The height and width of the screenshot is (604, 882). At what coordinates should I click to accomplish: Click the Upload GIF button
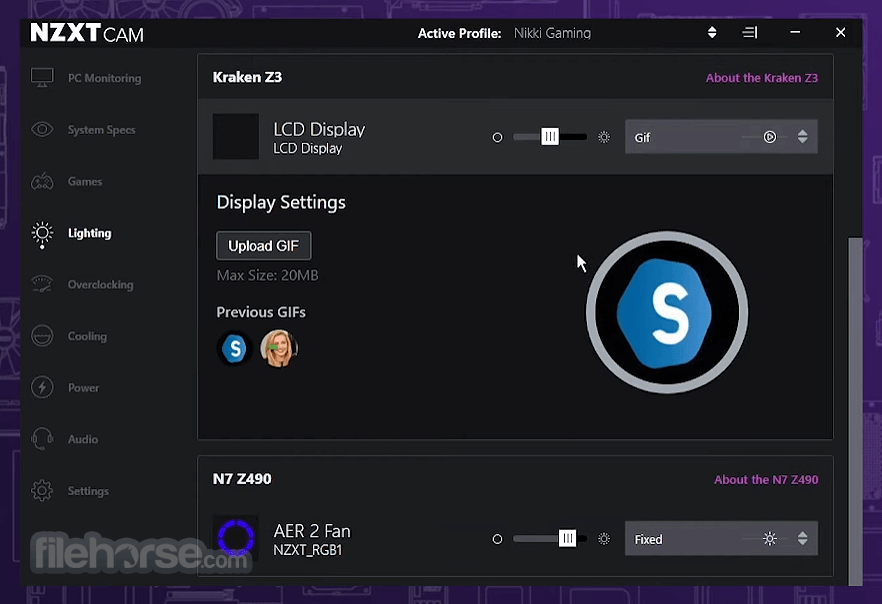[x=263, y=246]
